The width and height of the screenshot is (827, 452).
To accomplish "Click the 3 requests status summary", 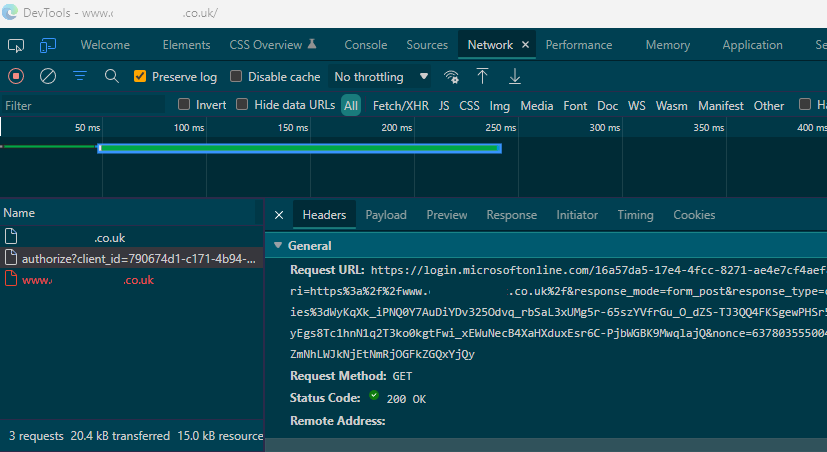I will click(36, 436).
